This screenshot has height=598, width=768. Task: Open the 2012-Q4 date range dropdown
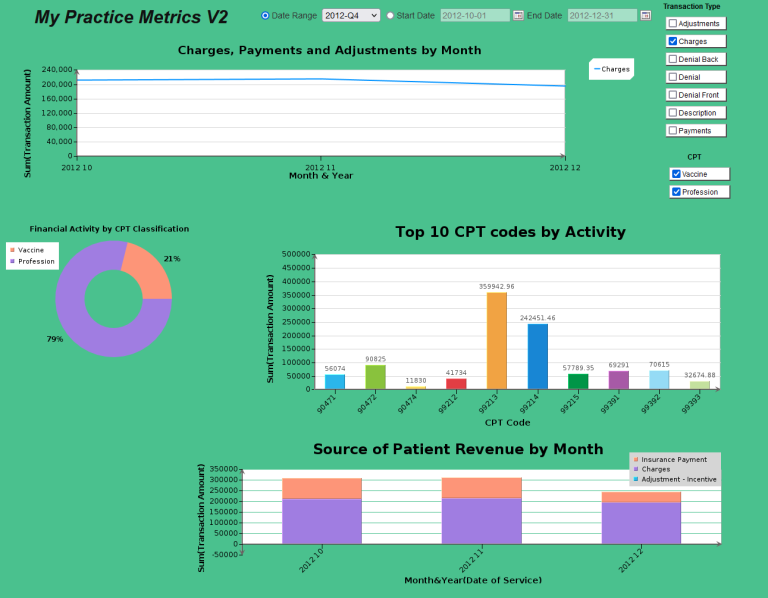[x=350, y=16]
